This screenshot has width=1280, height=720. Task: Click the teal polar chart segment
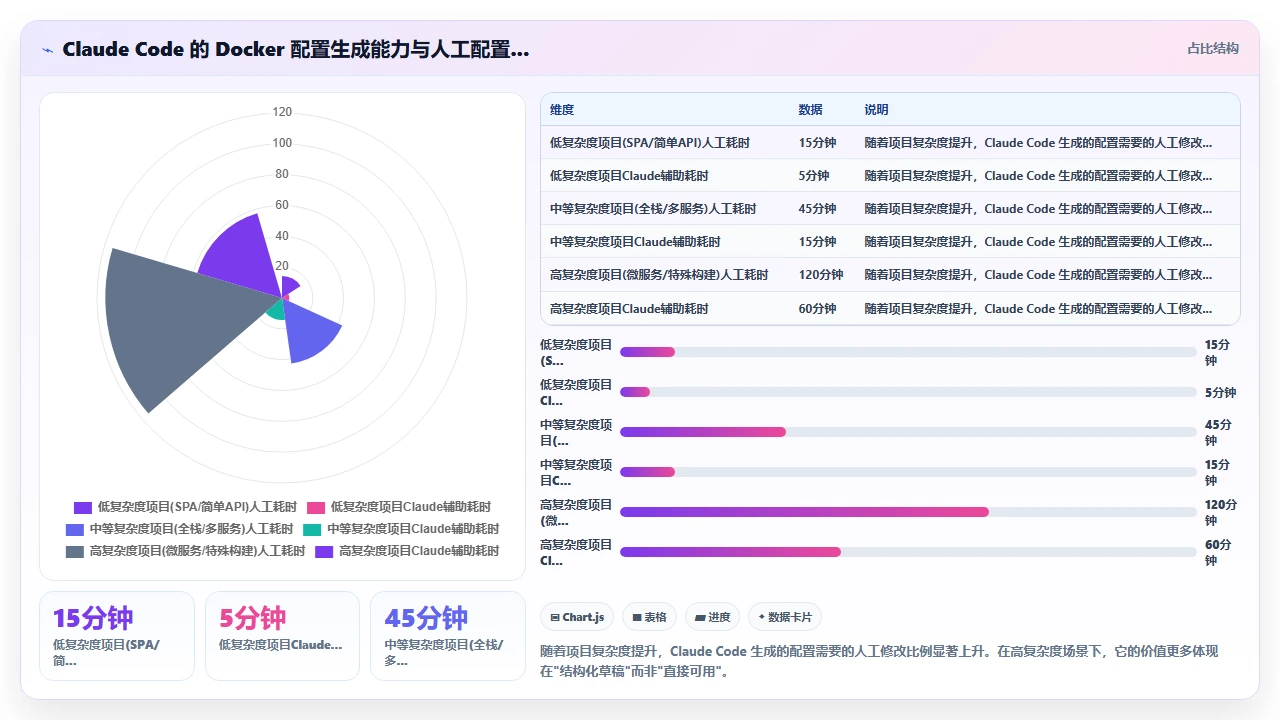click(277, 308)
